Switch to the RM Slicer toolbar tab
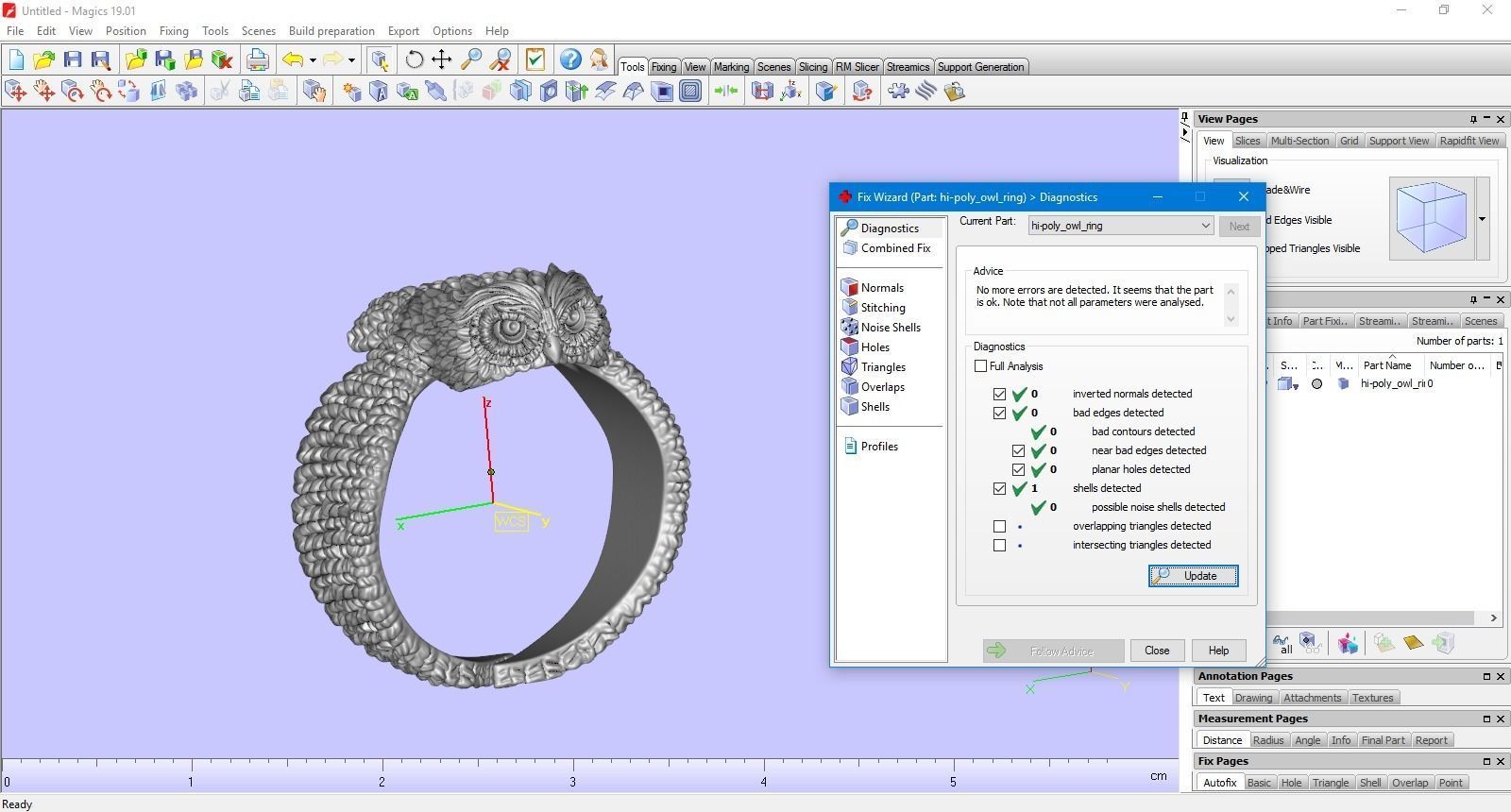 coord(857,67)
